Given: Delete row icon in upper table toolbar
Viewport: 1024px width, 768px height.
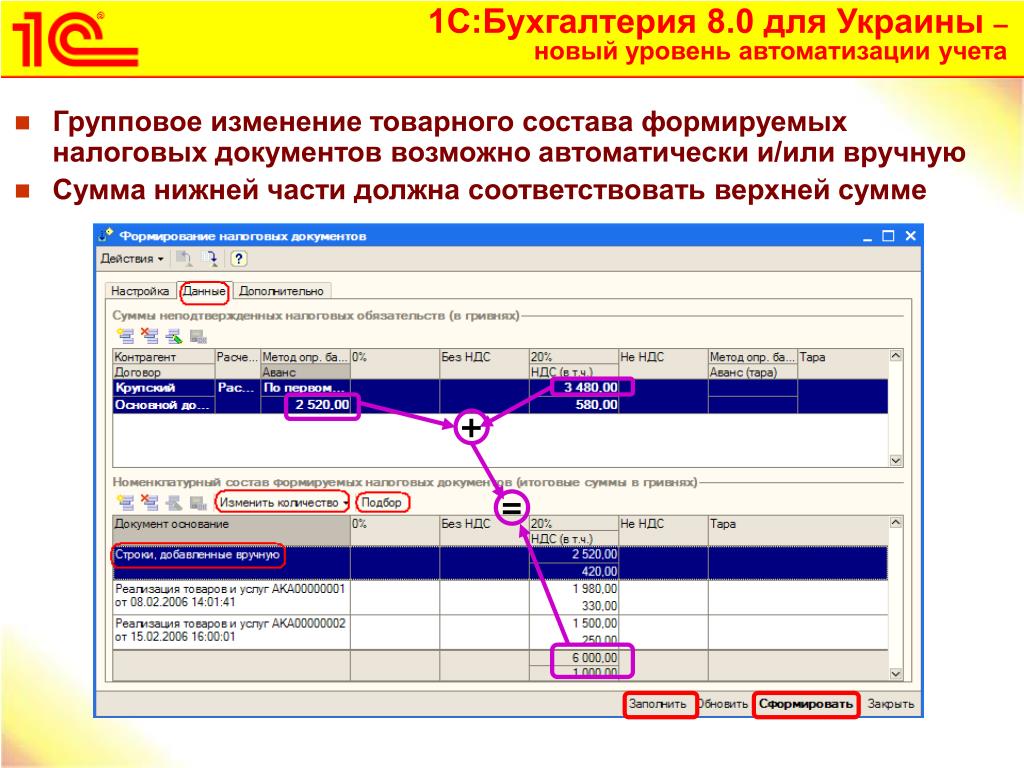Looking at the screenshot, I should (x=150, y=336).
